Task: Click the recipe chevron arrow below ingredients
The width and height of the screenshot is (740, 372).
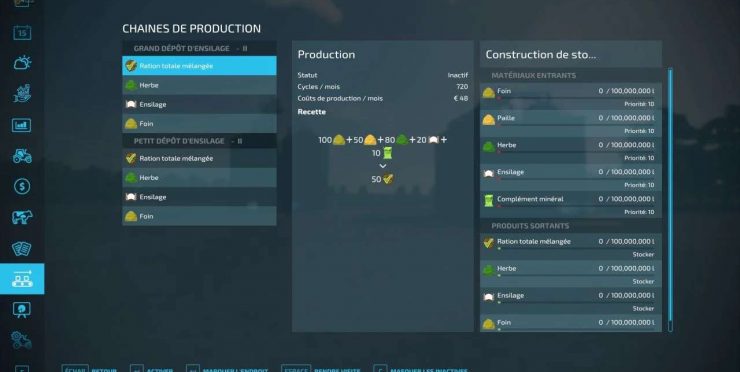Action: tap(383, 166)
